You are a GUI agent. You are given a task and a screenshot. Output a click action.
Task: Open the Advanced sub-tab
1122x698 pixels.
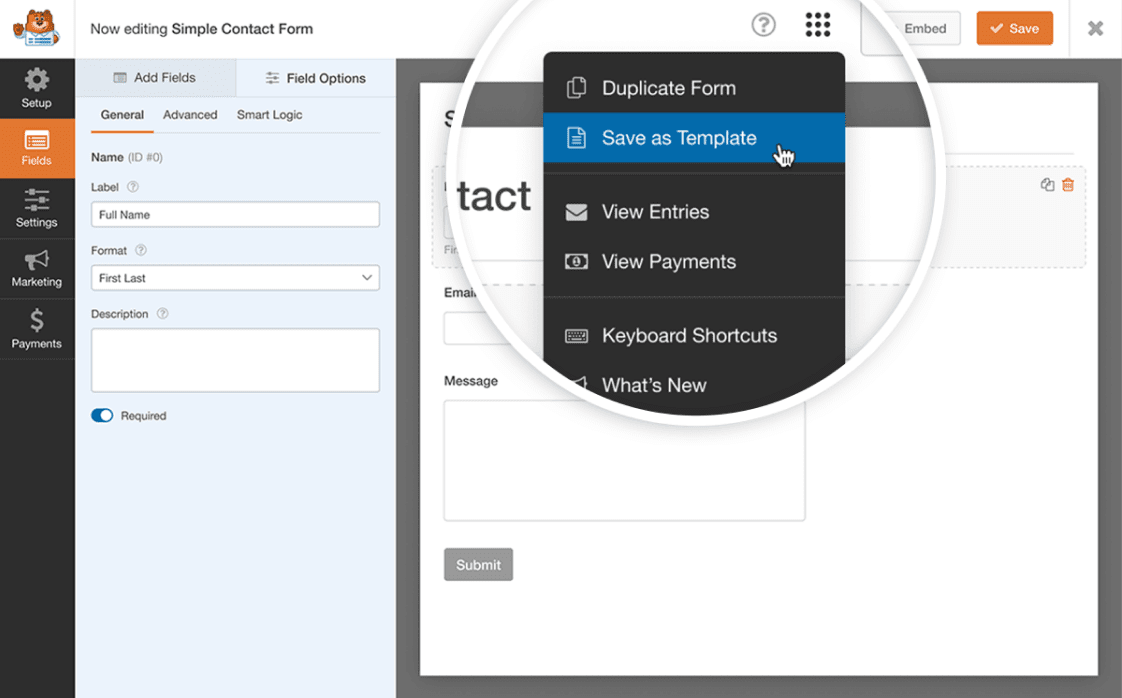(x=190, y=115)
